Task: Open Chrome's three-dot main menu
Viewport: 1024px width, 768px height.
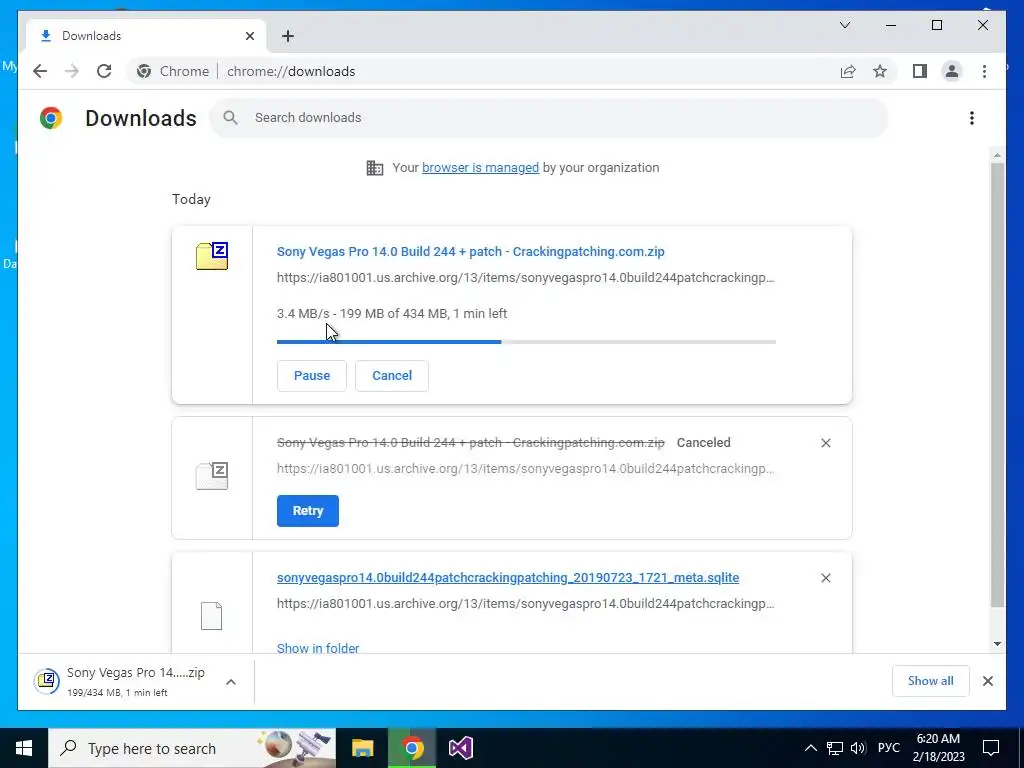Action: 984,71
